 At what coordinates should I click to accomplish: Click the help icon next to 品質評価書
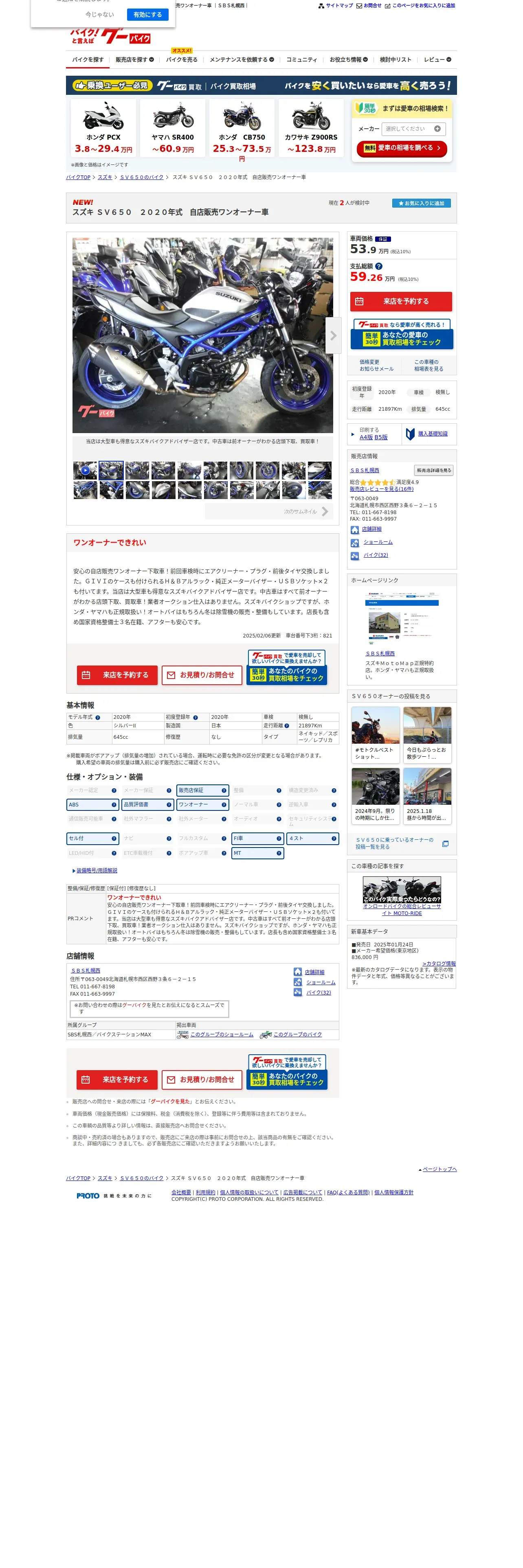(x=169, y=805)
